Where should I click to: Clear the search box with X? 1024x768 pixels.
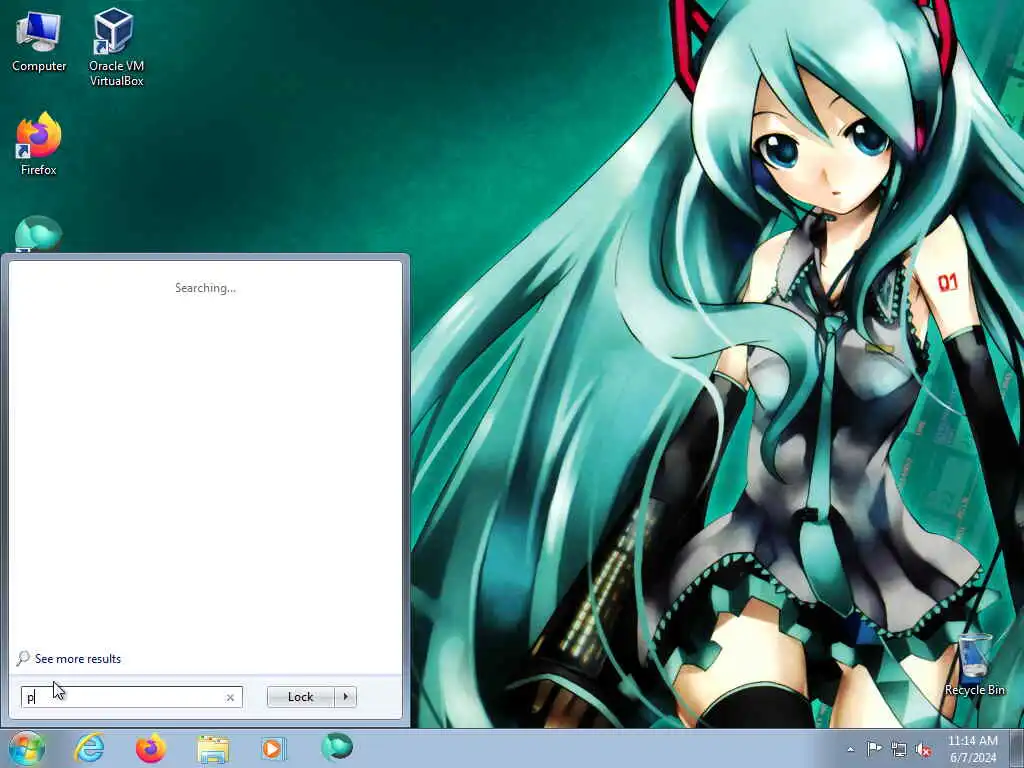pos(230,697)
